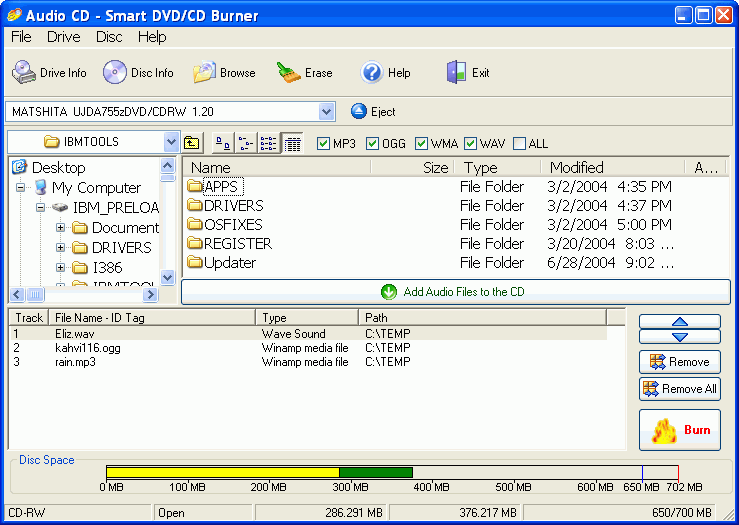739x525 pixels.
Task: Start burning with the Burn button
Action: pyautogui.click(x=680, y=430)
